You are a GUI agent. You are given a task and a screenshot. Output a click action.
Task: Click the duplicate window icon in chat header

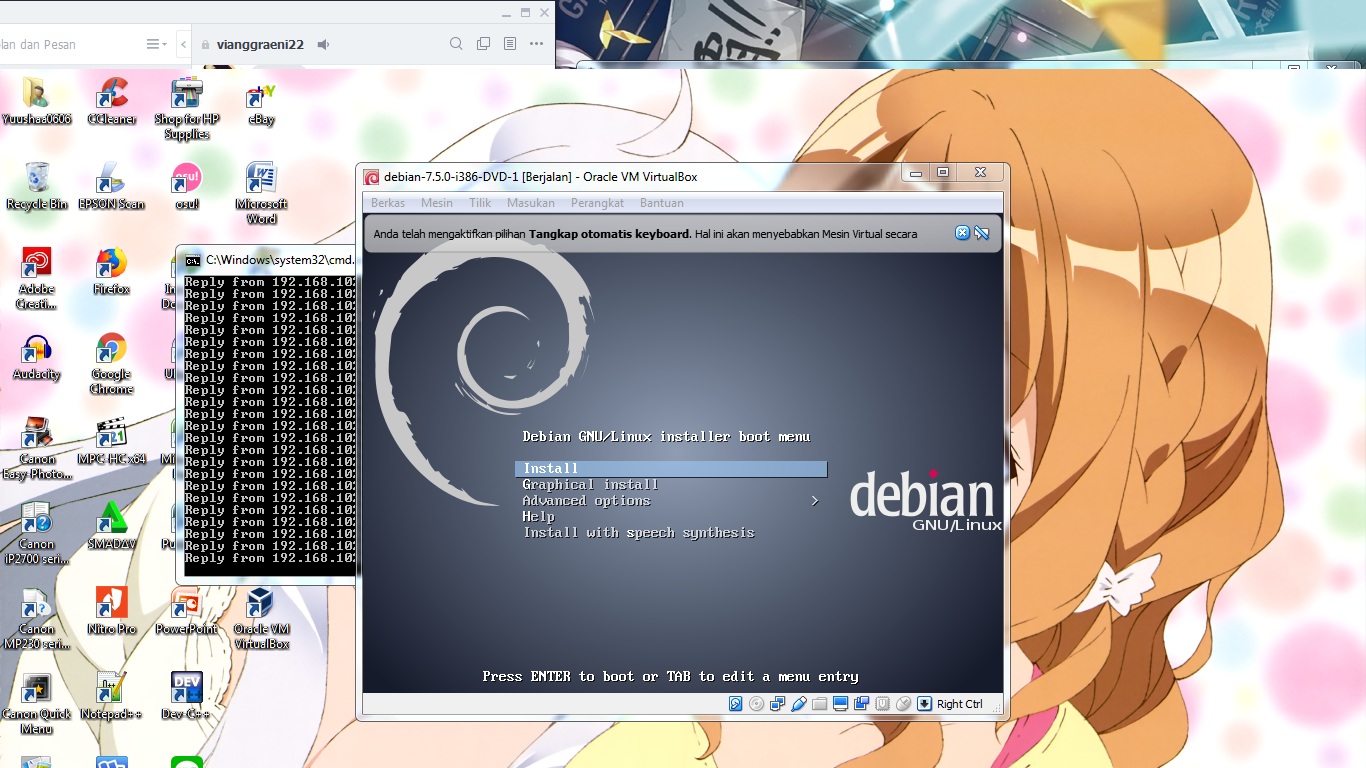coord(483,44)
